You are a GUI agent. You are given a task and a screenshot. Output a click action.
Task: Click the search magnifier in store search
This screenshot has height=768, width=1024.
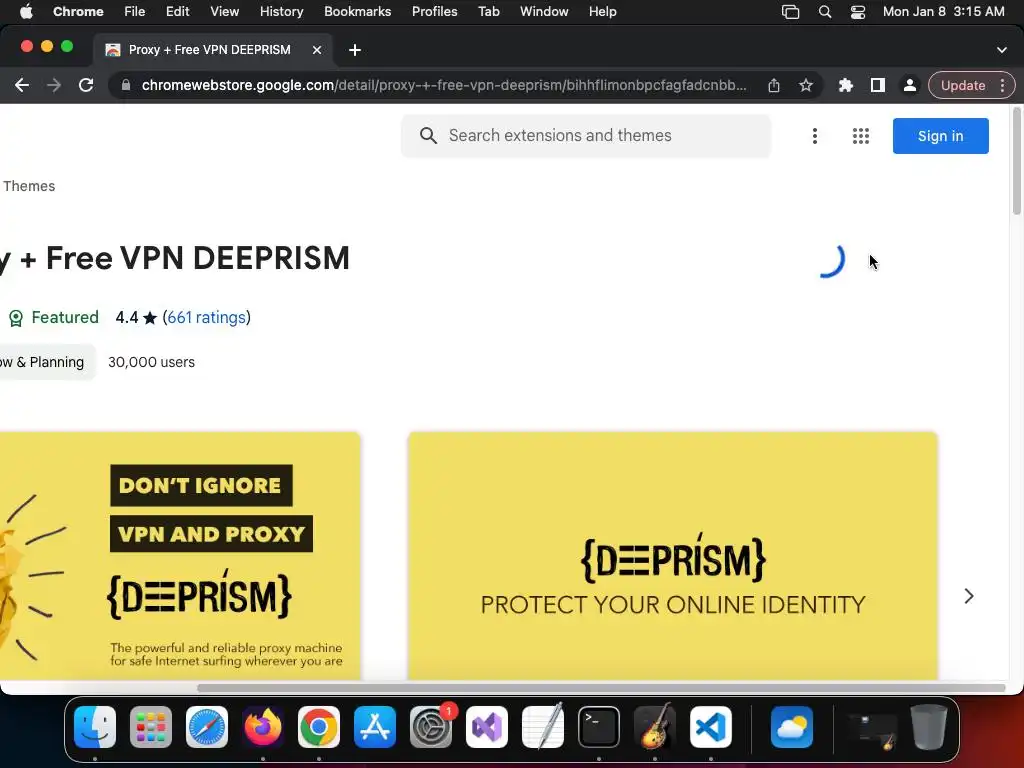(x=428, y=136)
